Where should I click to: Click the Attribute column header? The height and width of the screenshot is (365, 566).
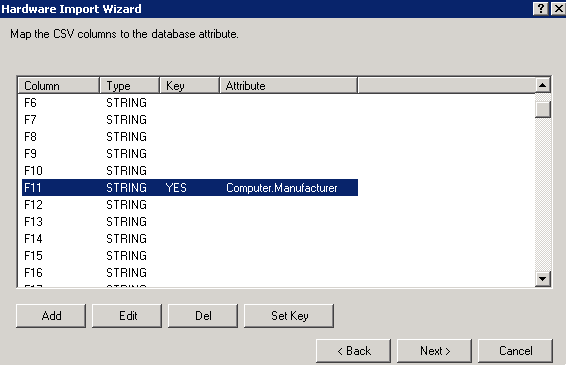click(x=289, y=86)
